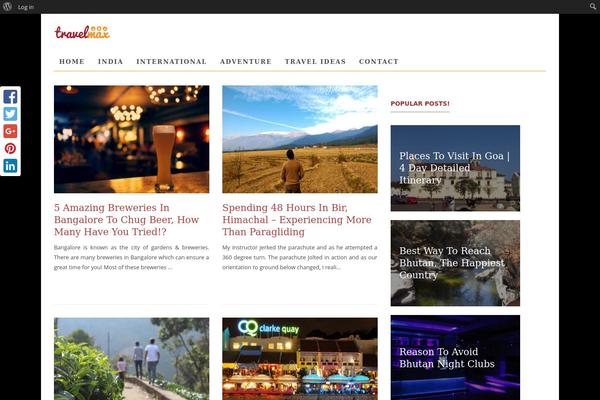Read the 48 Hours in Bir post
The image size is (600, 400).
297,220
